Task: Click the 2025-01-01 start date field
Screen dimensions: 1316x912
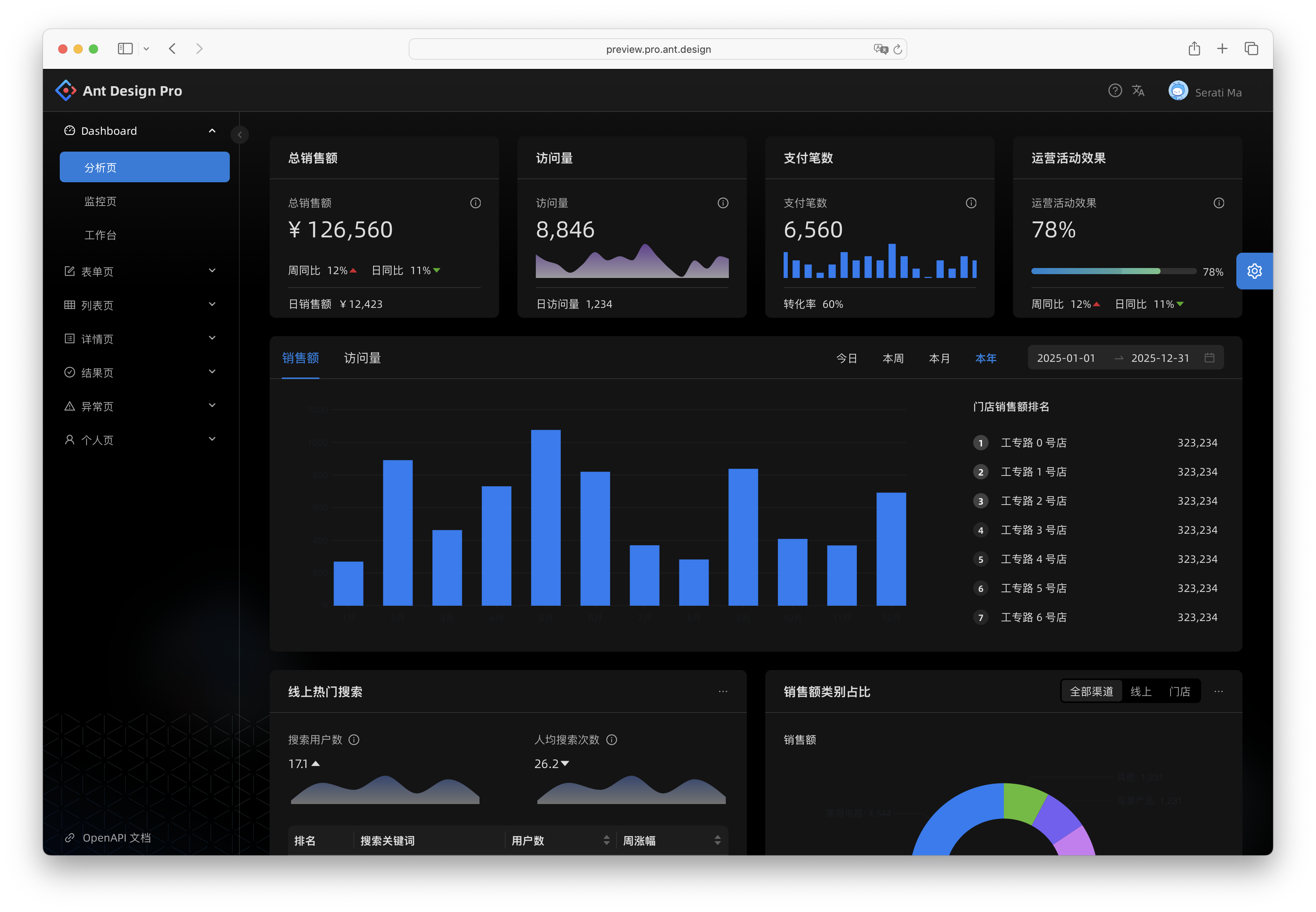Action: (x=1066, y=358)
